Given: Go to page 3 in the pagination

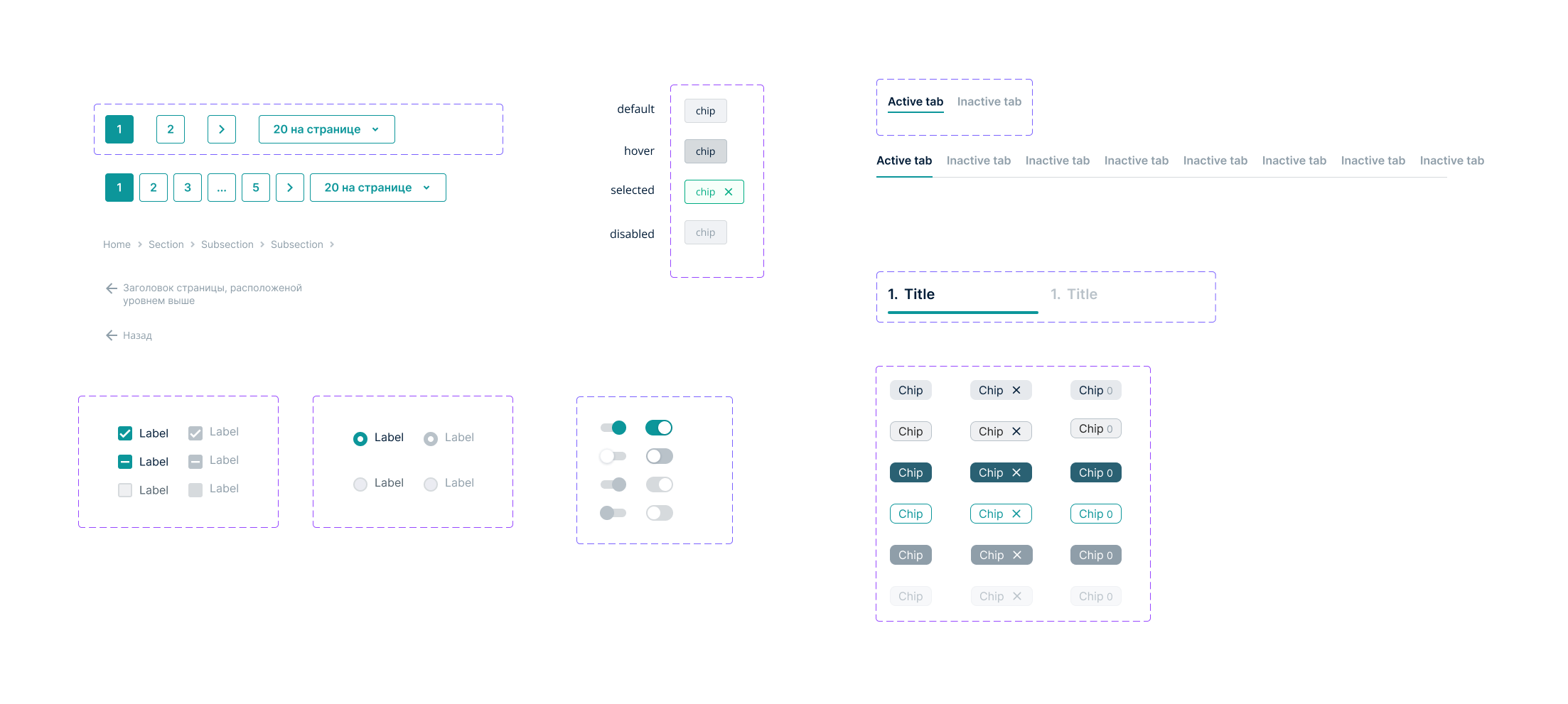Looking at the screenshot, I should pyautogui.click(x=188, y=188).
